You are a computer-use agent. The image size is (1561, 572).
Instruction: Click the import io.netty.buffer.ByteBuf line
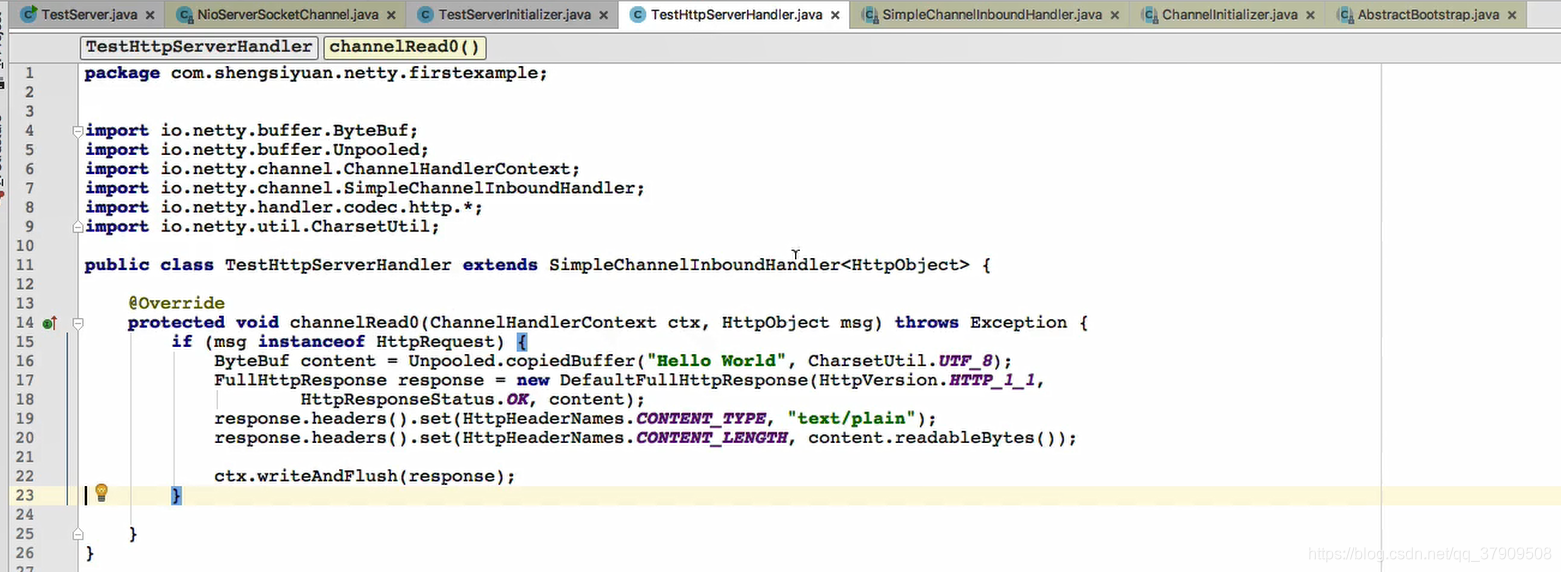[252, 131]
